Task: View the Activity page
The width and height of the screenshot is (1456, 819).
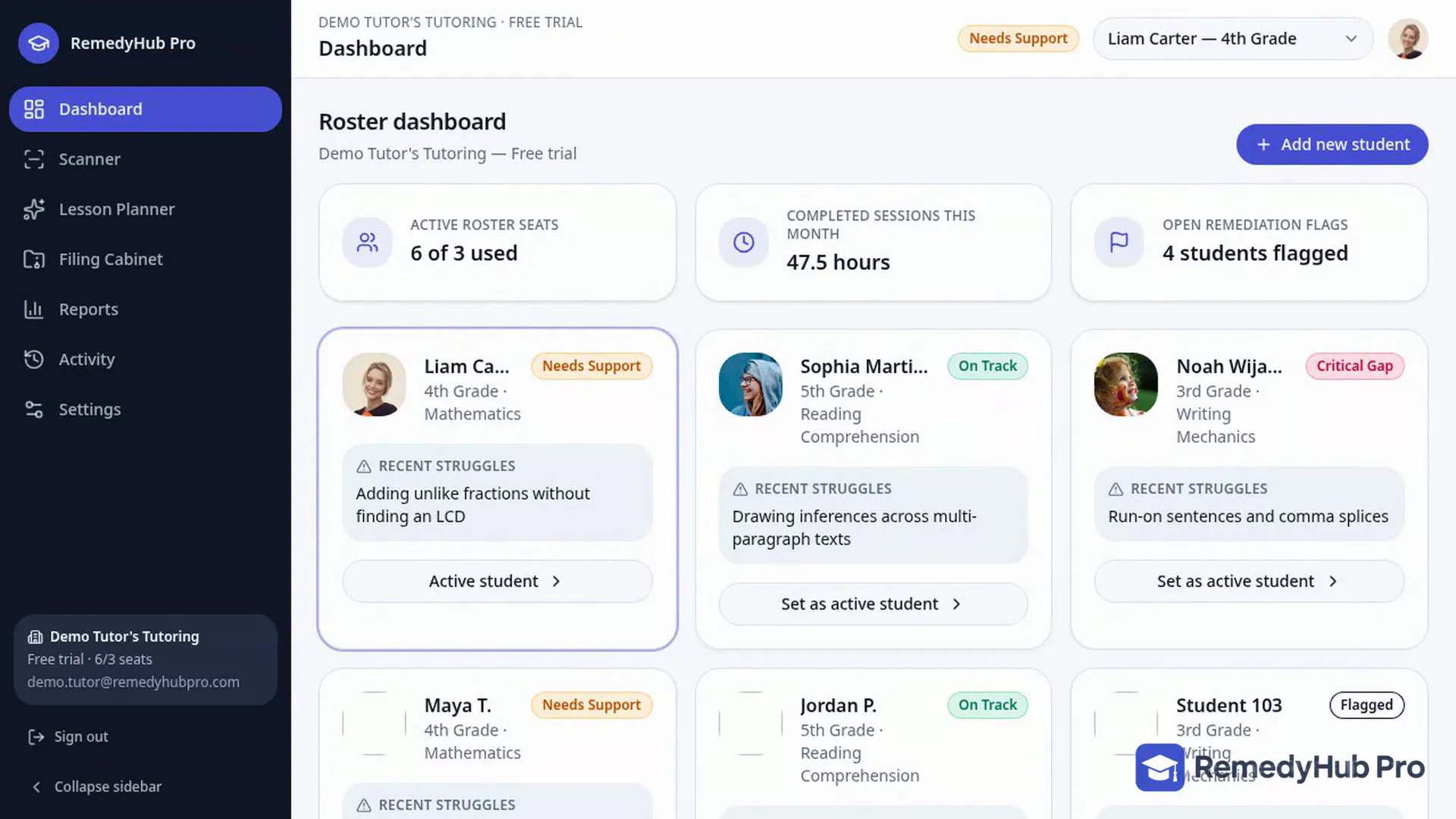Action: [146, 359]
